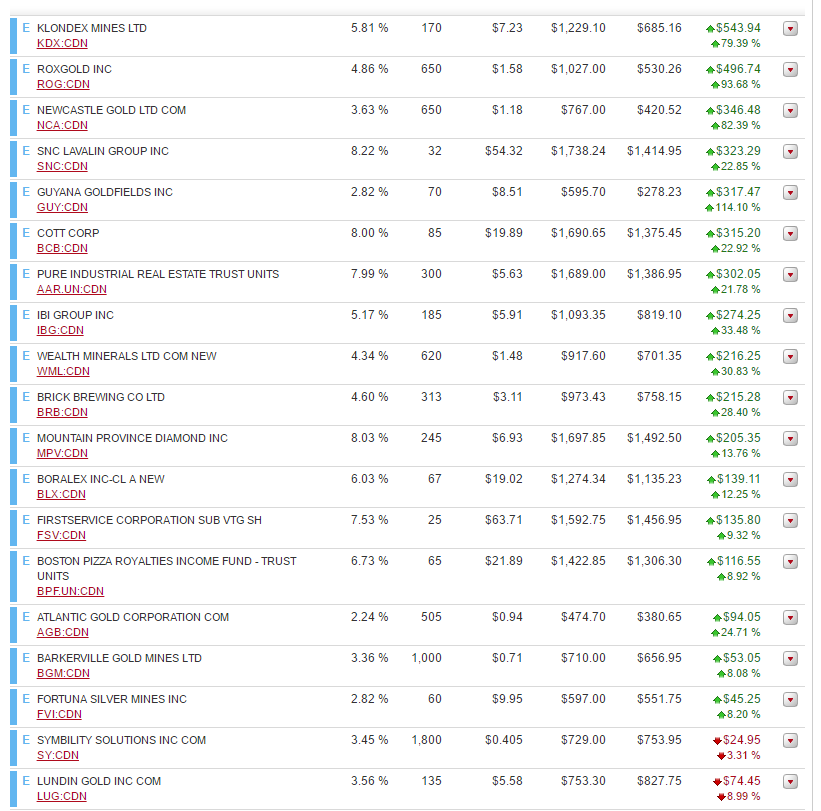Open the FVI:CDN ticker link

[59, 715]
